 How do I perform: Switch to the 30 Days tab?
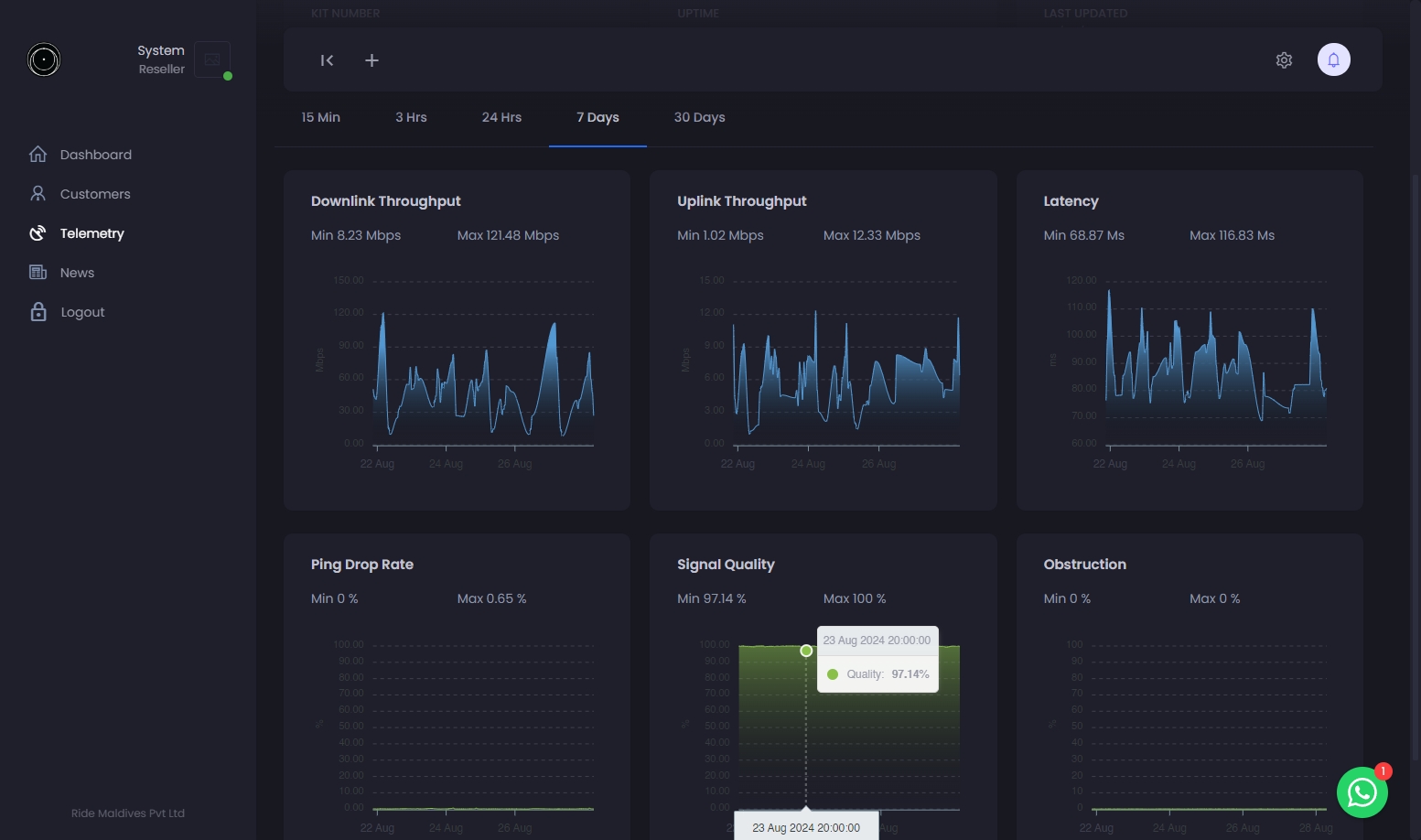[700, 118]
